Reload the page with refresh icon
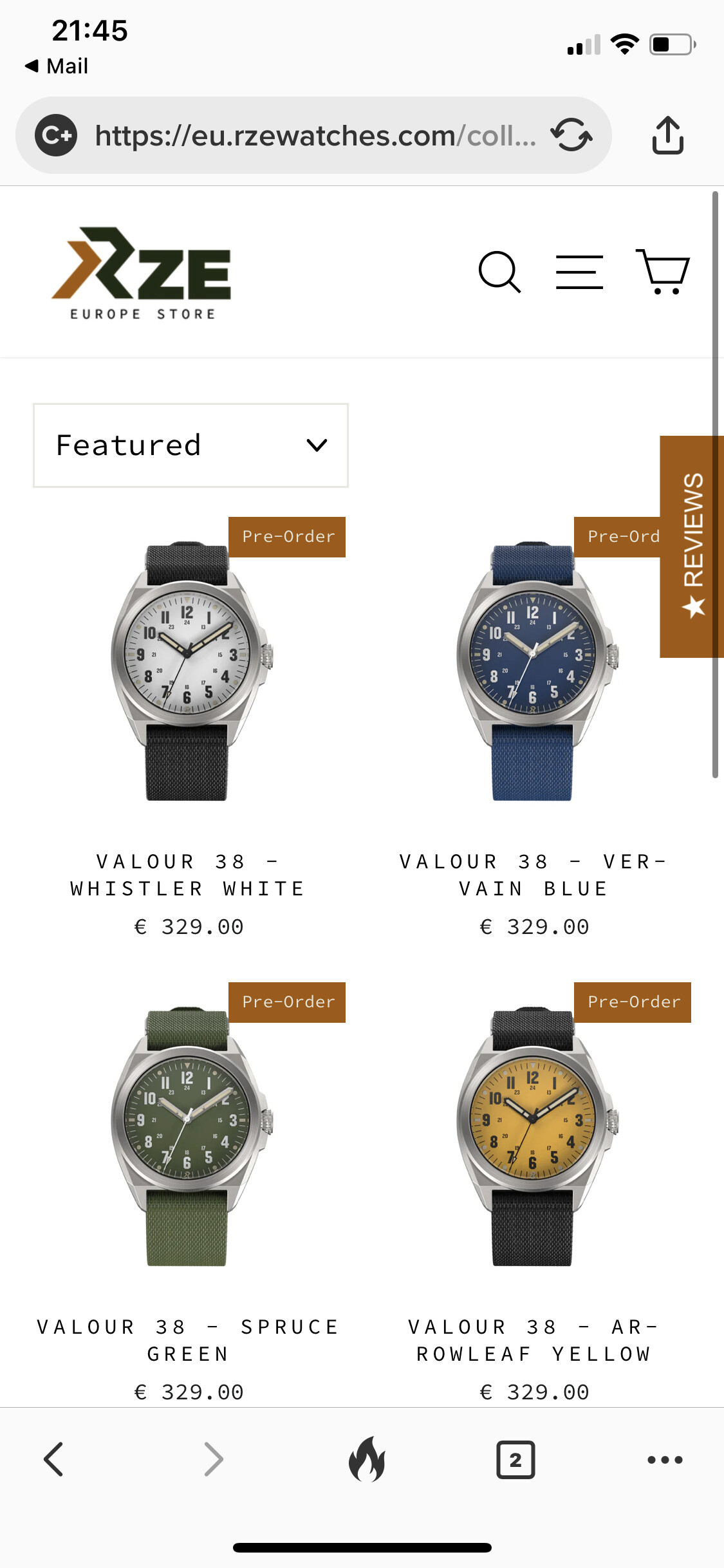This screenshot has height=1568, width=724. (x=571, y=135)
